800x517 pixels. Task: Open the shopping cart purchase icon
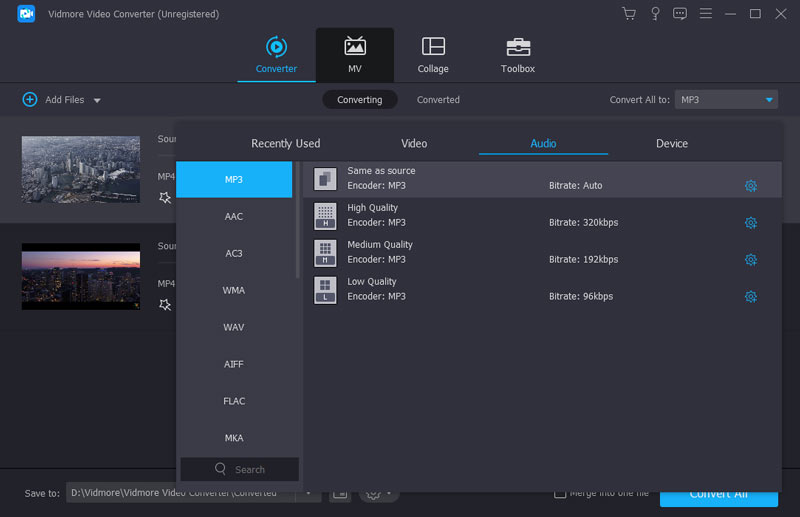point(629,14)
